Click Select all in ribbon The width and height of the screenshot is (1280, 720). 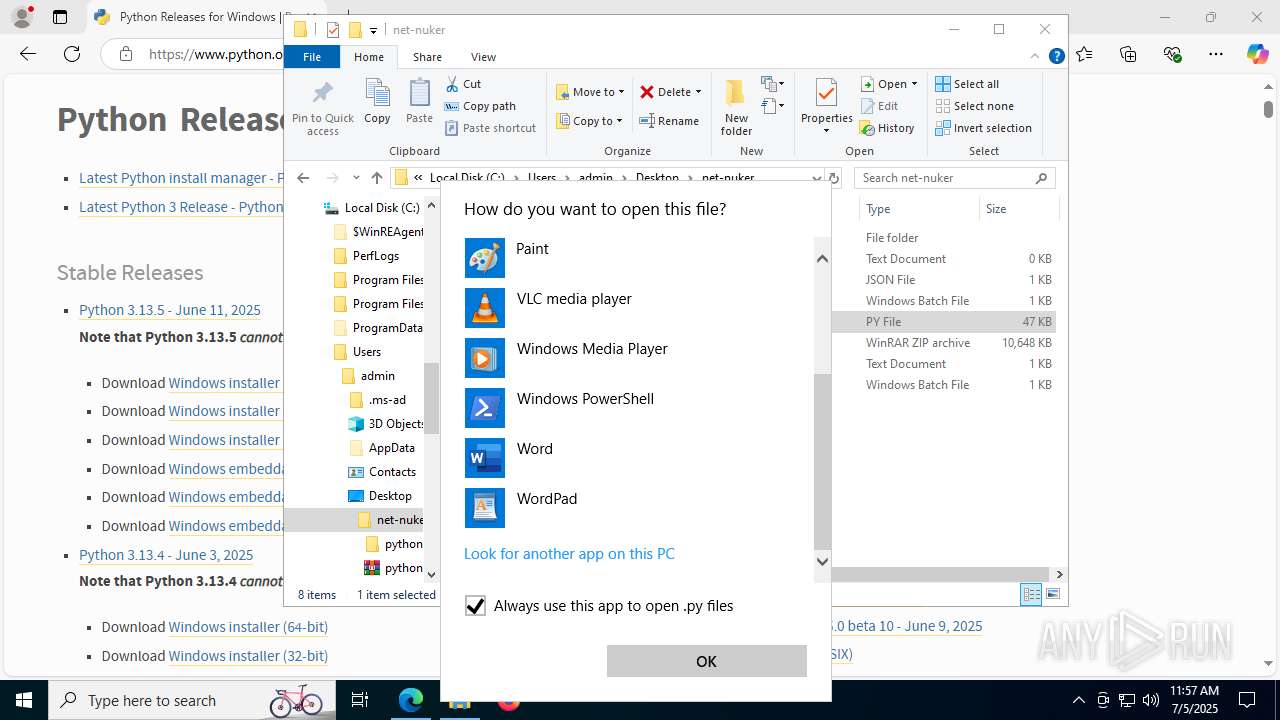click(x=967, y=84)
